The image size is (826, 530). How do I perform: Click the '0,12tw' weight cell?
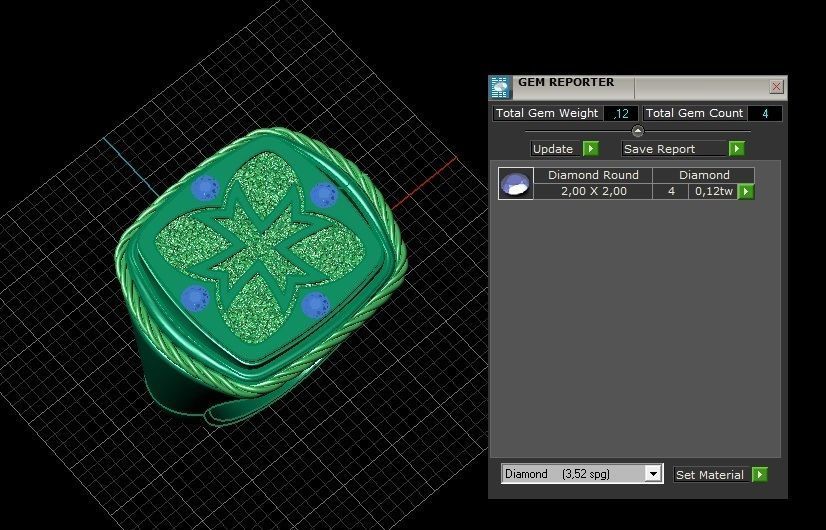[713, 191]
